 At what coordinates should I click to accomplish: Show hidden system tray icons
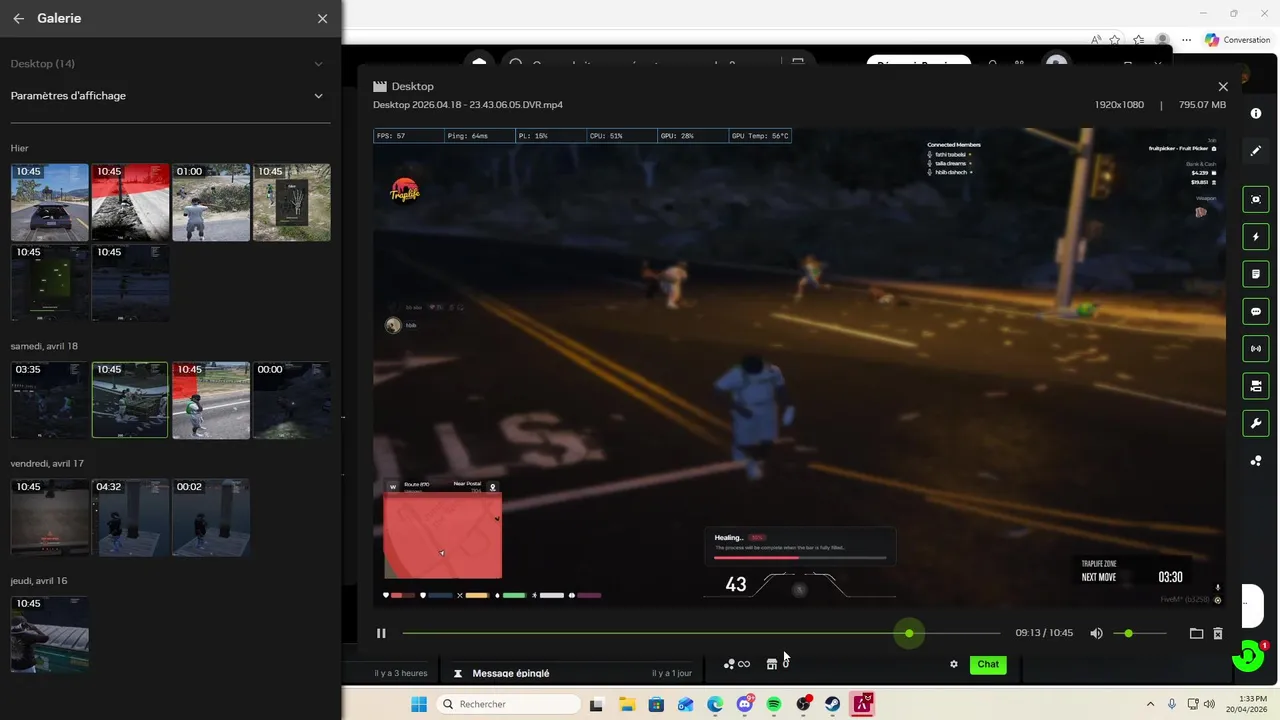tap(1150, 704)
